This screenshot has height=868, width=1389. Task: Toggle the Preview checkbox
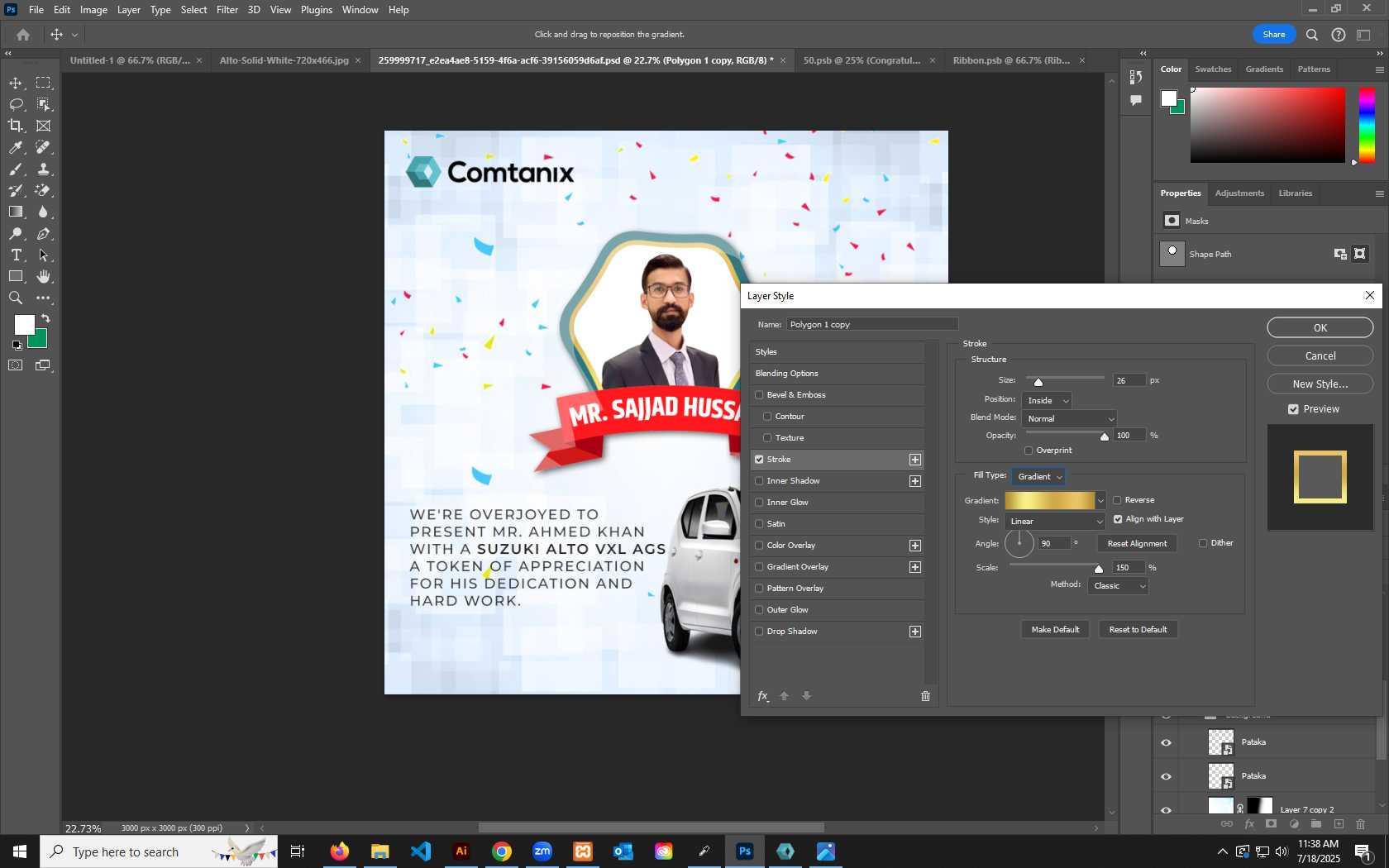click(x=1293, y=409)
